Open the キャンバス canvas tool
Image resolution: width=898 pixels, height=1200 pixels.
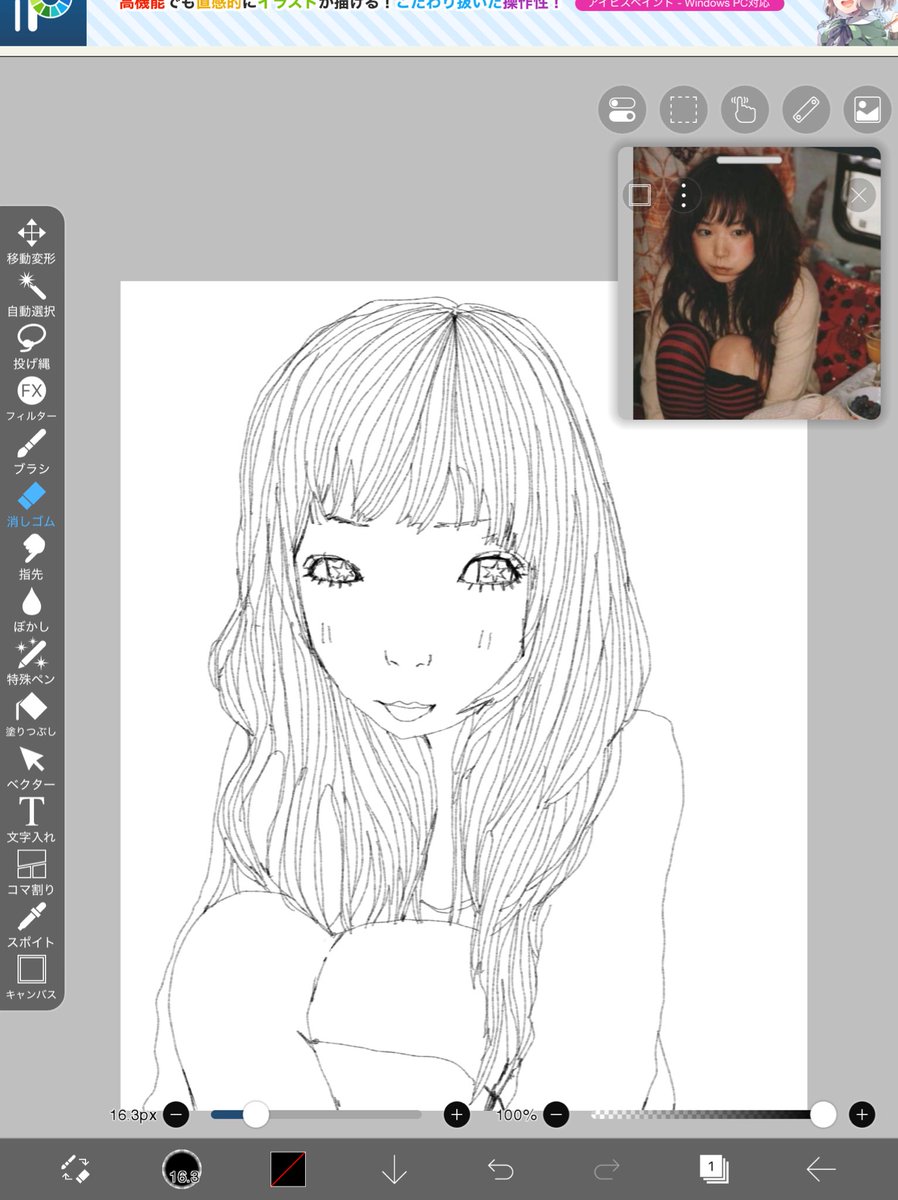[31, 978]
